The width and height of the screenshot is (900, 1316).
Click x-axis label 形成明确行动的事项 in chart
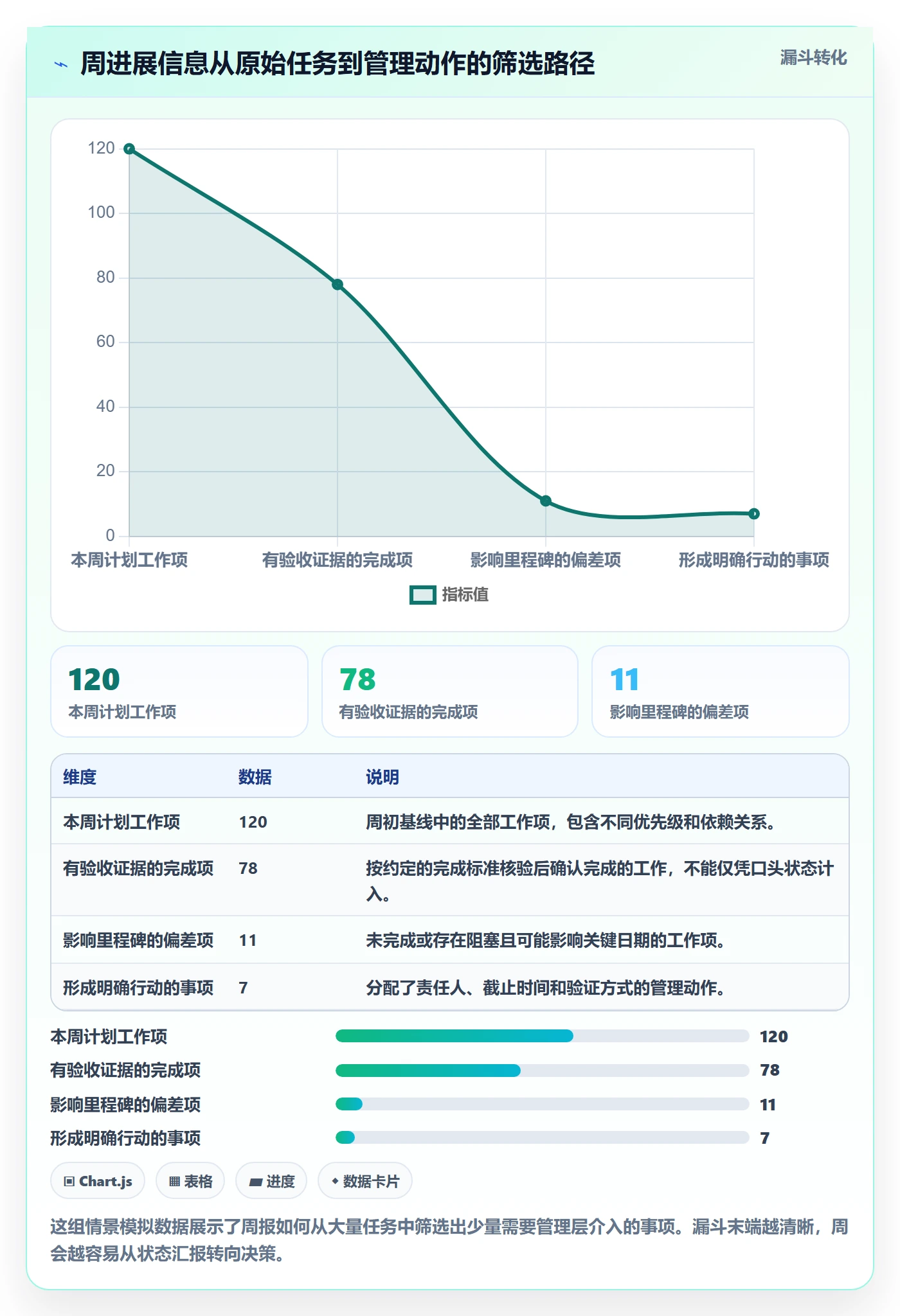point(754,560)
